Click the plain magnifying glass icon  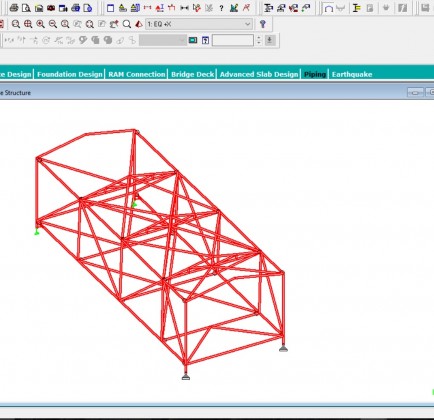(127, 24)
